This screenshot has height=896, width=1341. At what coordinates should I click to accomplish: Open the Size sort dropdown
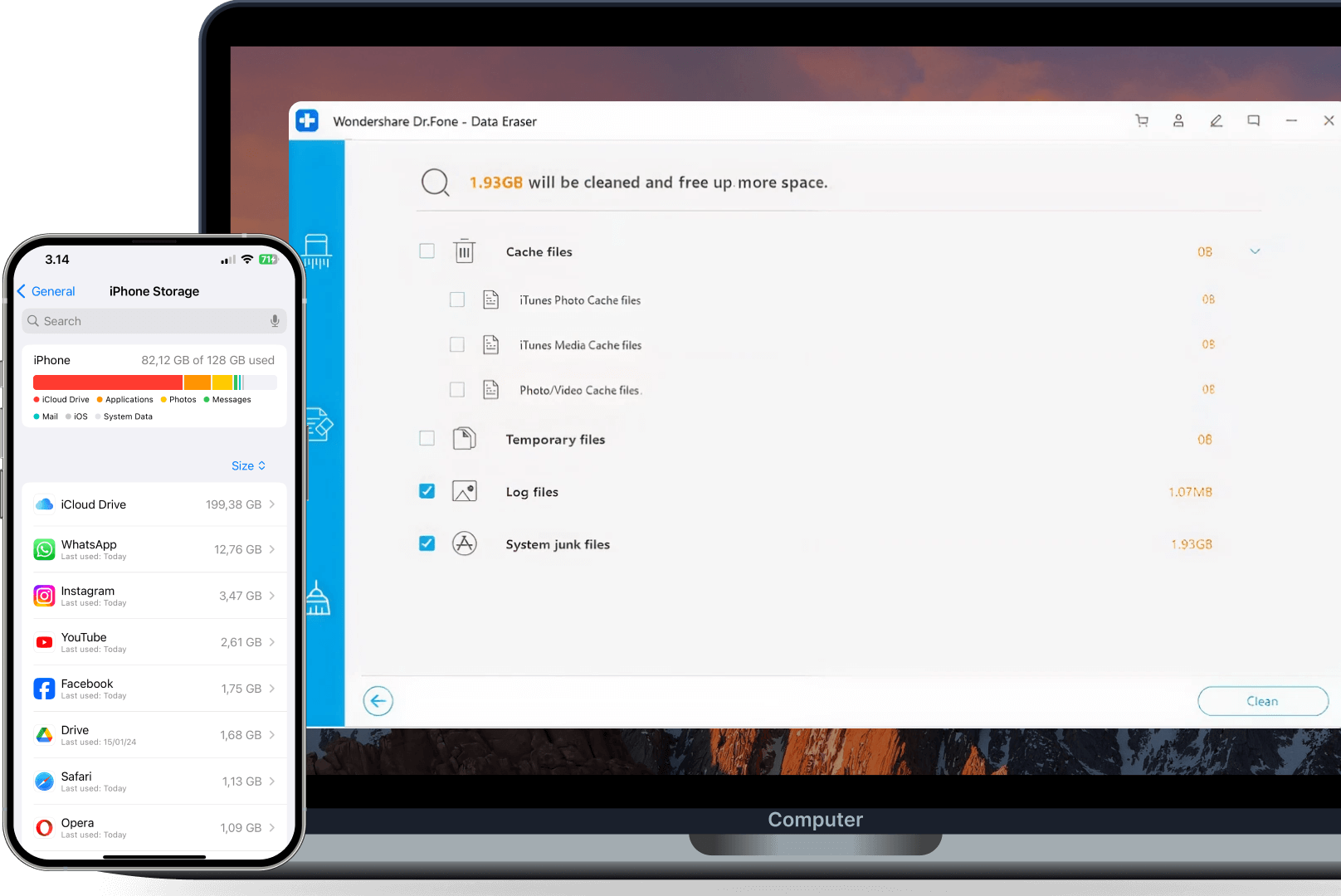248,465
